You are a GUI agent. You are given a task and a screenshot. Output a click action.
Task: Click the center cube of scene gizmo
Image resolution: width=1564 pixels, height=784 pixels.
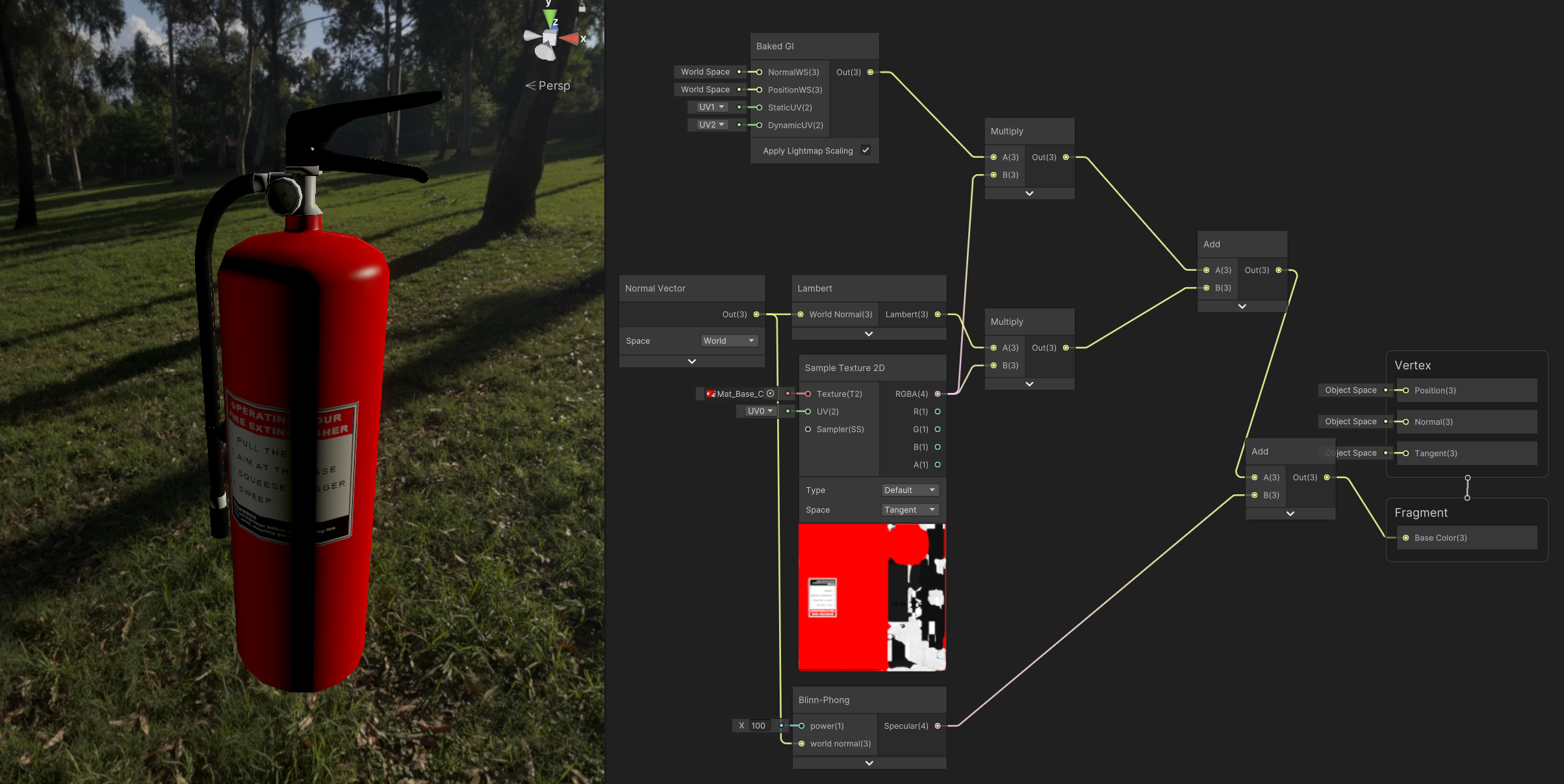(x=550, y=39)
